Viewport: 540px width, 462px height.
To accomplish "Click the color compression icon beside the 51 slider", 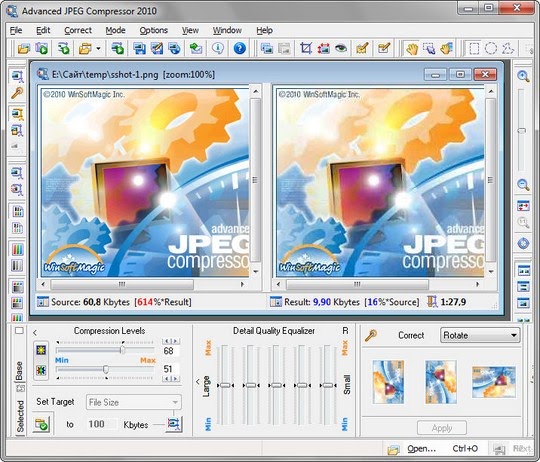I will point(41,370).
